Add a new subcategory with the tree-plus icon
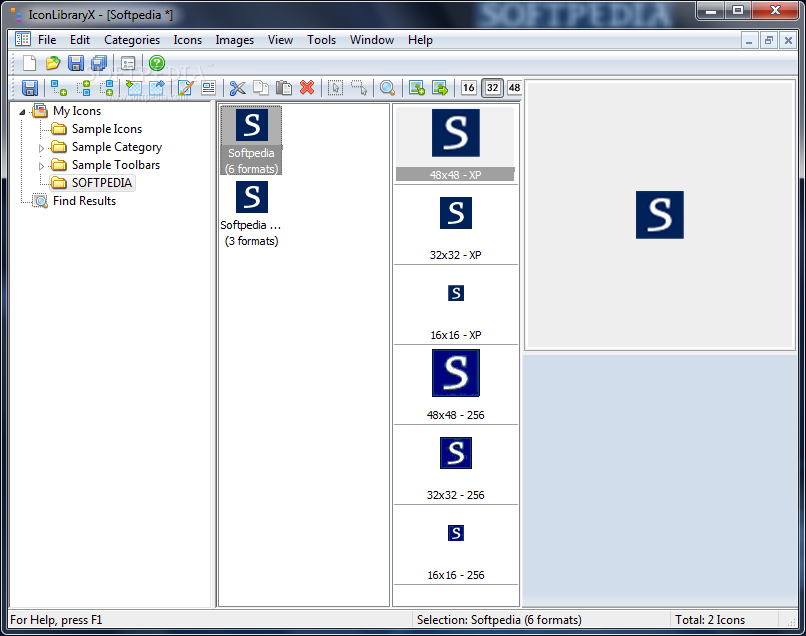Screen dimensions: 806x636 59,88
